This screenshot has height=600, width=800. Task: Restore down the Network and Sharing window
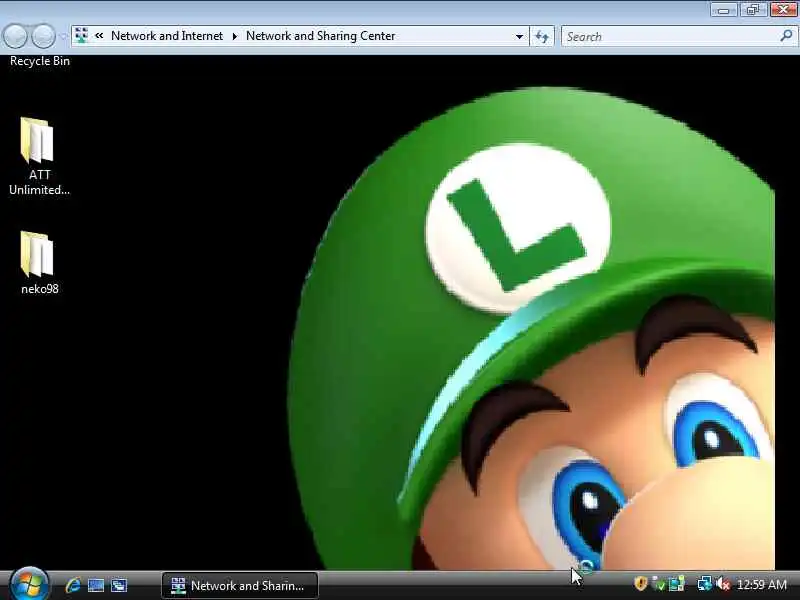coord(753,10)
